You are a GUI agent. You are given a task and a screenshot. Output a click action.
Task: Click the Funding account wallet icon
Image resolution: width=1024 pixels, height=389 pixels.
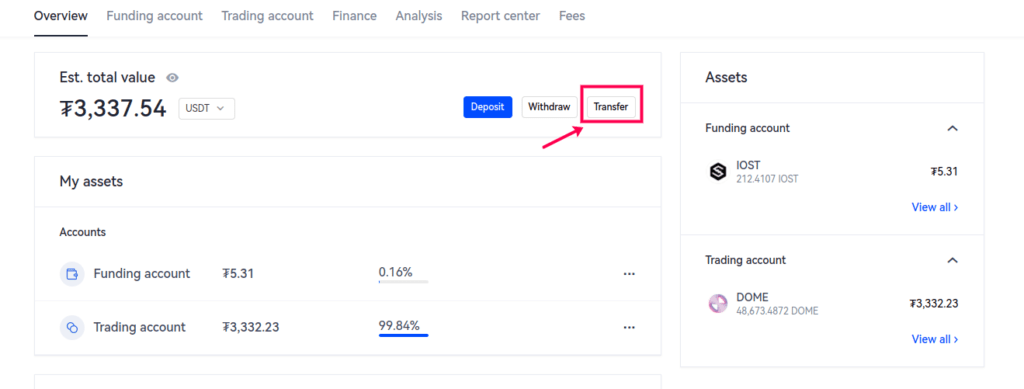coord(72,274)
